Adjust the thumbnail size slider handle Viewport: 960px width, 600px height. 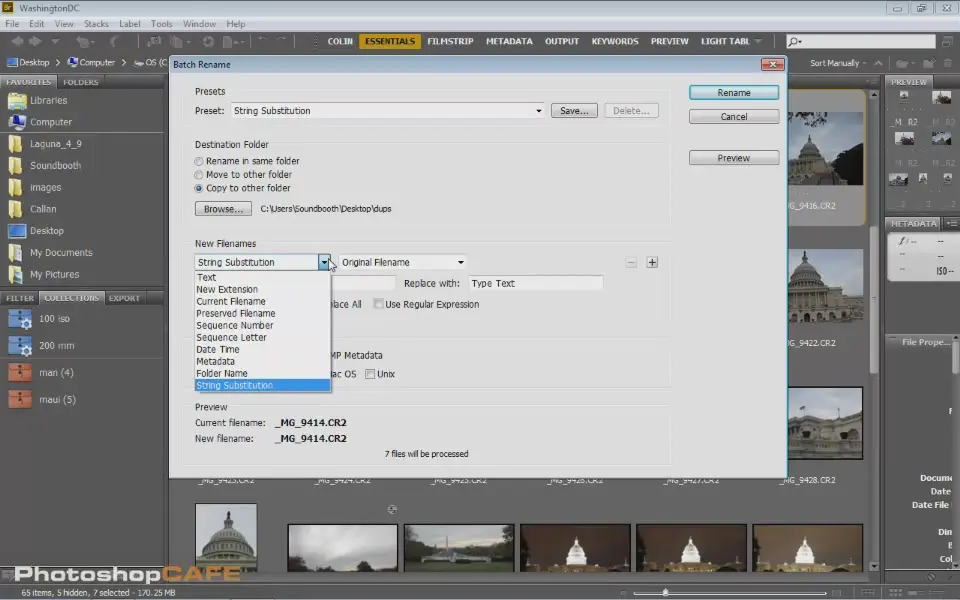666,593
